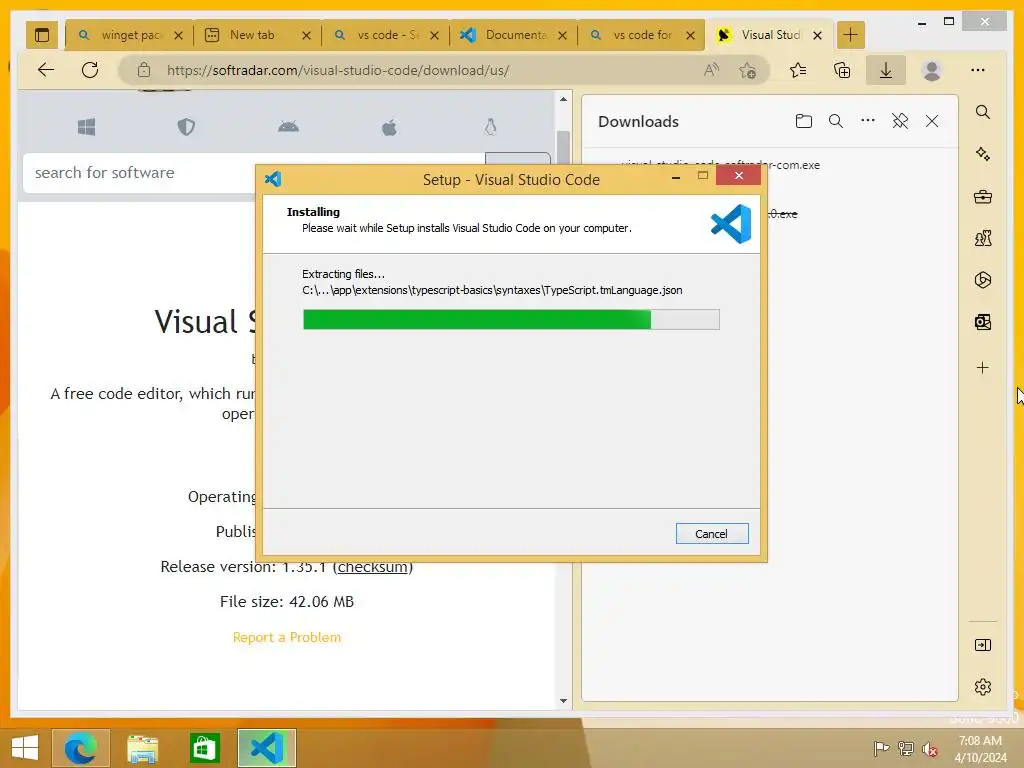Select the shield security category icon
This screenshot has width=1024, height=768.
click(186, 127)
